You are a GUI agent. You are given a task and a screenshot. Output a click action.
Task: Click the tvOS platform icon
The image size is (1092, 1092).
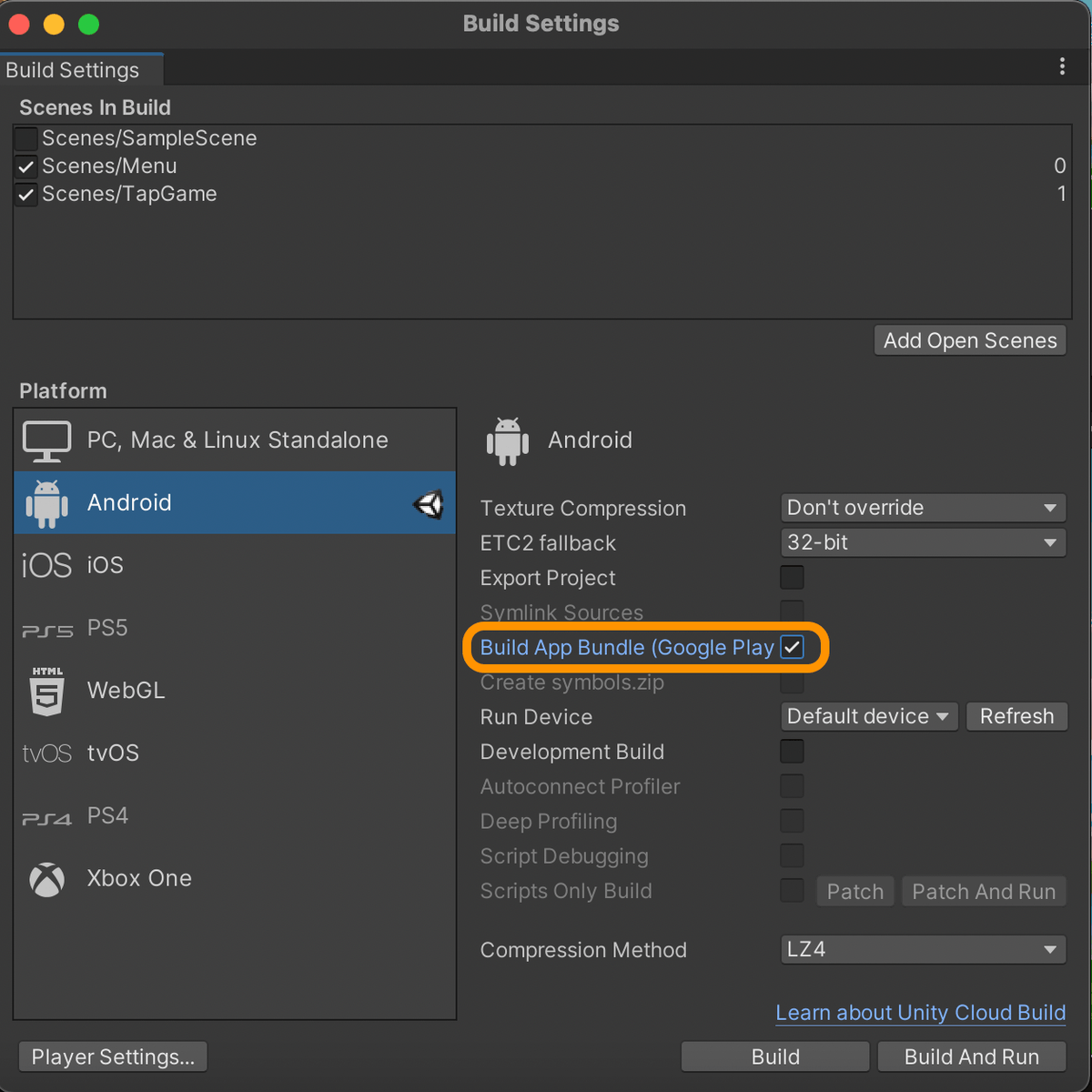(x=46, y=753)
